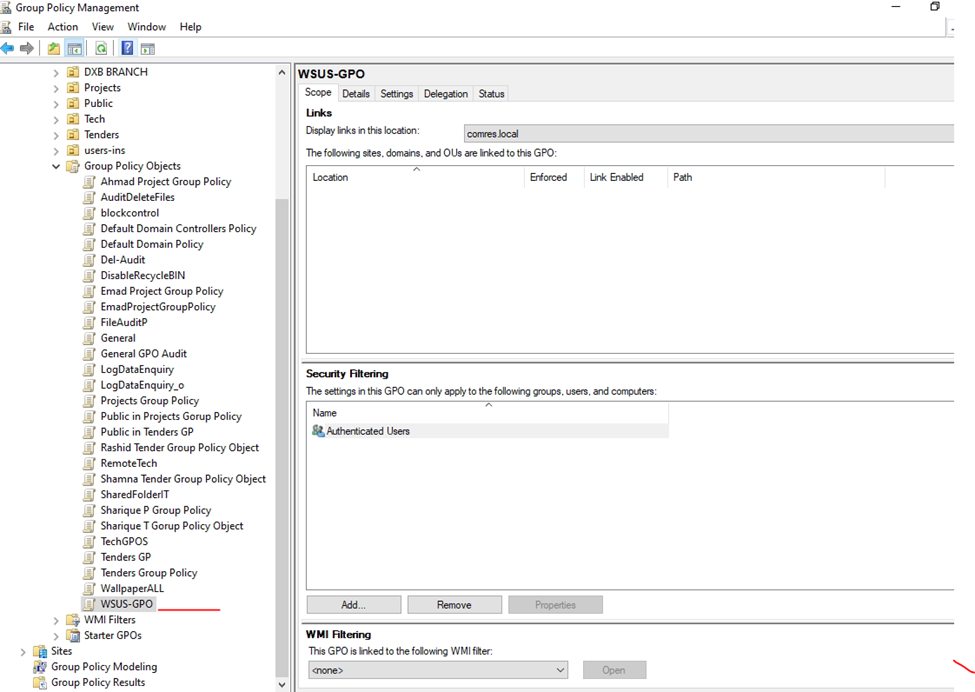The image size is (975, 692).
Task: Expand the WMI Filters node
Action: tap(56, 620)
